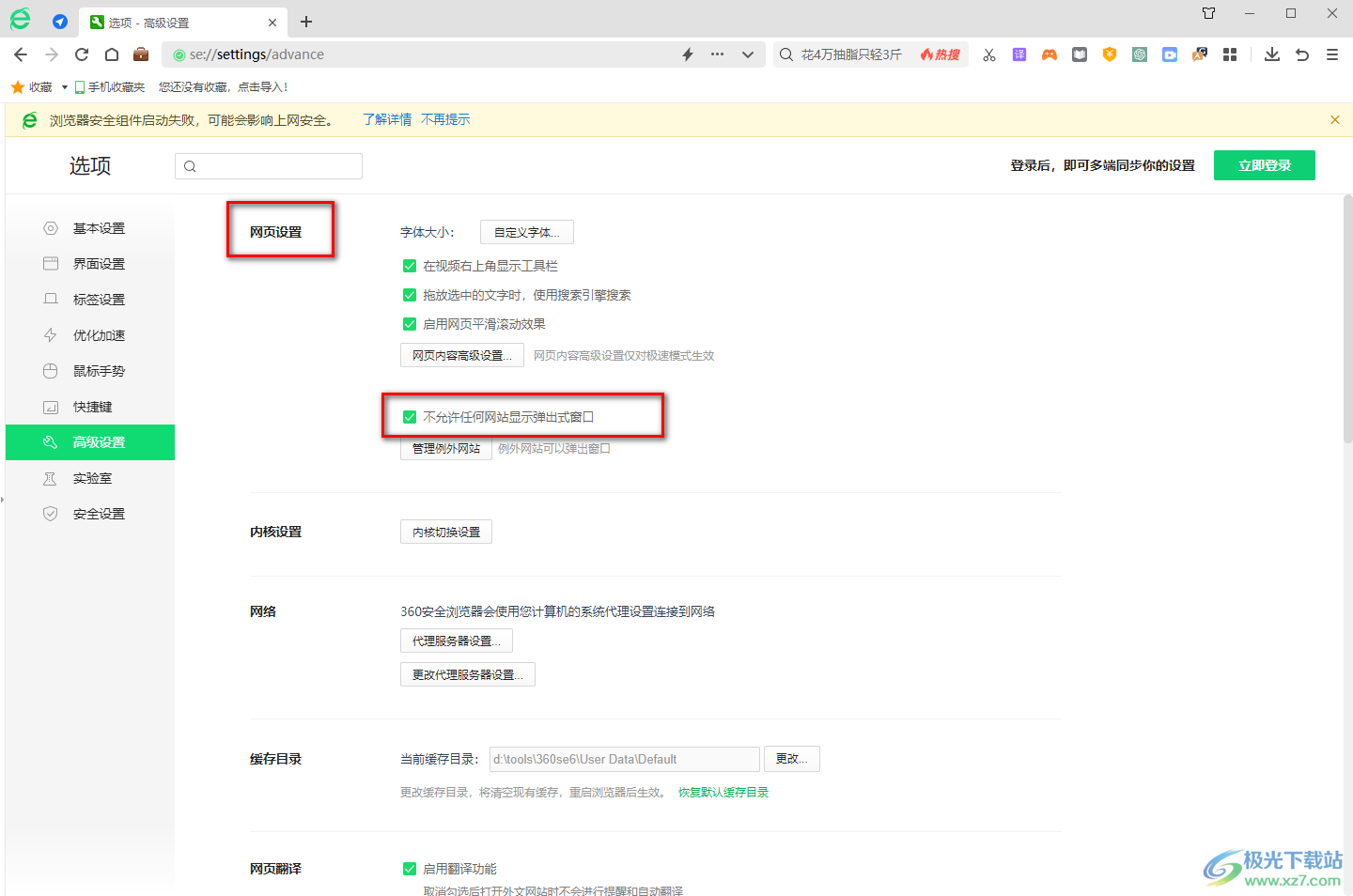Close the 选项 - 高级设置 tab
The image size is (1353, 896).
[x=272, y=23]
